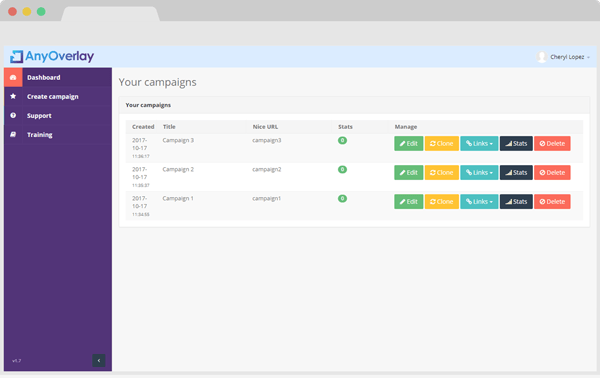600x378 pixels.
Task: Expand the Links dropdown for Campaign 3
Action: point(479,143)
